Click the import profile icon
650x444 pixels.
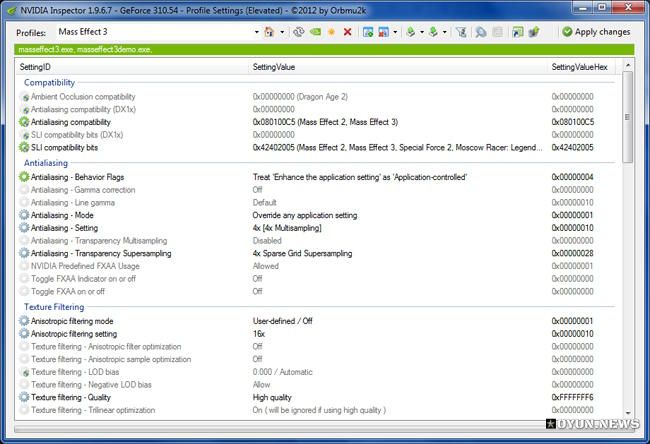[433, 32]
